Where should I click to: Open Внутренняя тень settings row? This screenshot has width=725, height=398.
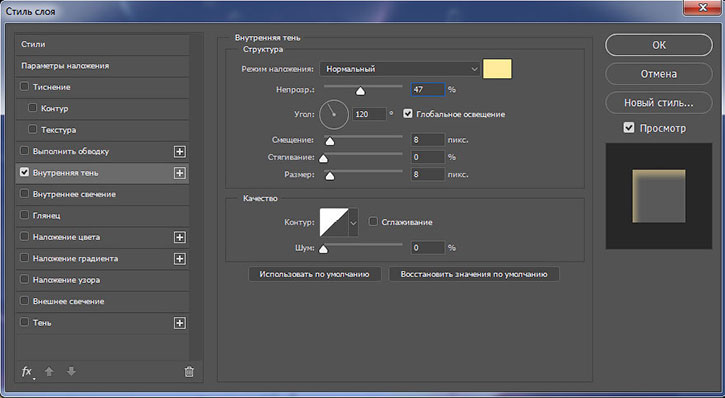(x=103, y=173)
